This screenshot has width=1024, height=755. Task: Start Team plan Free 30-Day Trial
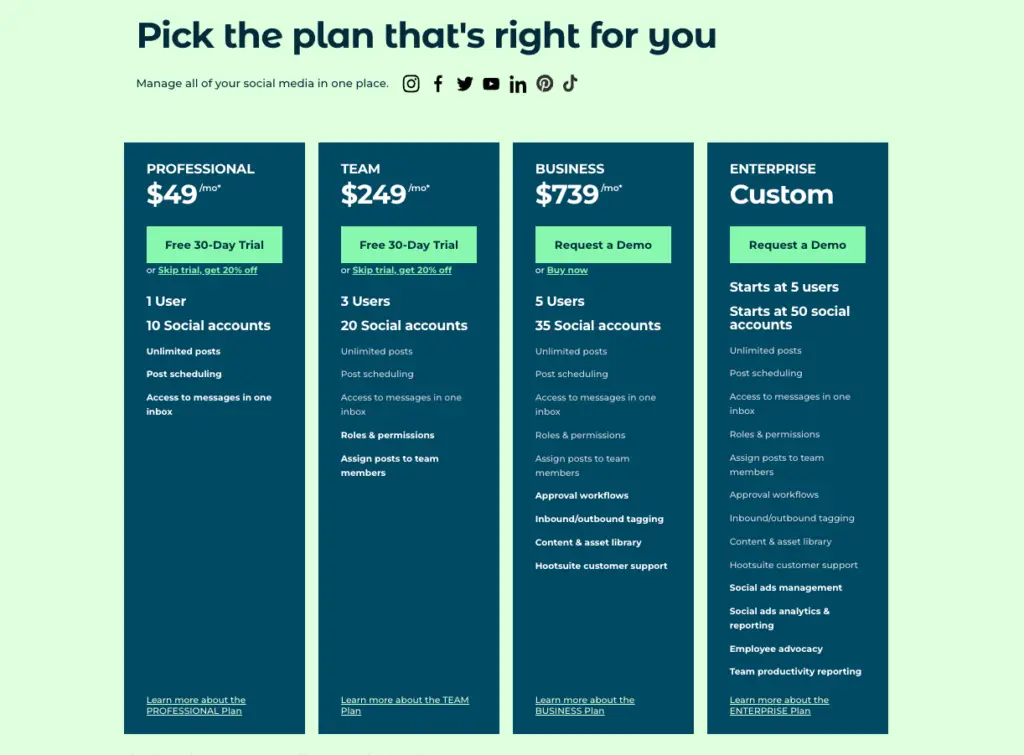click(409, 245)
